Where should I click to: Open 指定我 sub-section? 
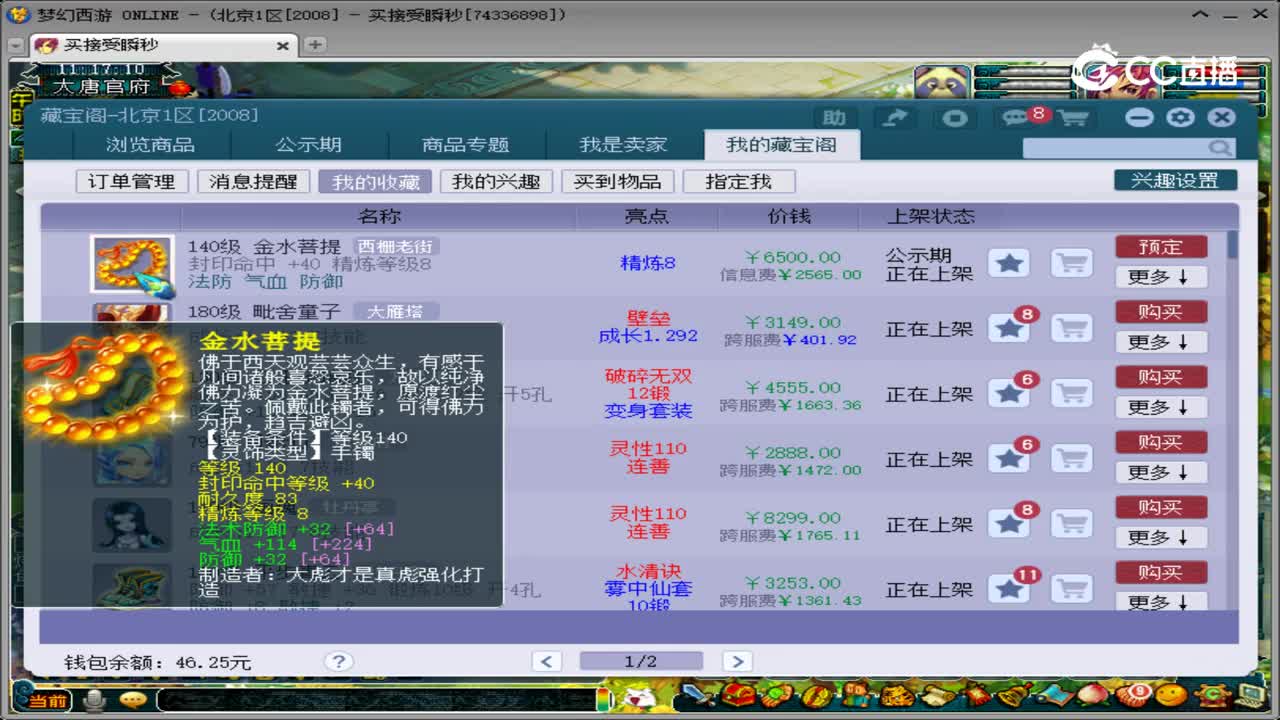click(x=739, y=181)
